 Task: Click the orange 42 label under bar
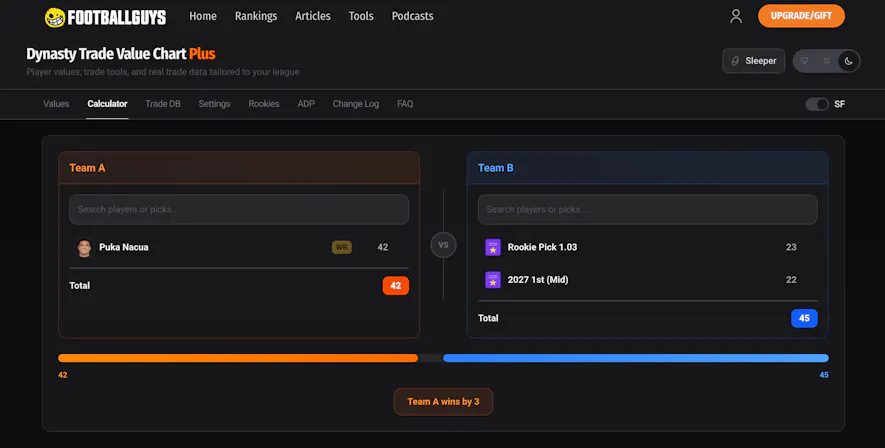[63, 375]
